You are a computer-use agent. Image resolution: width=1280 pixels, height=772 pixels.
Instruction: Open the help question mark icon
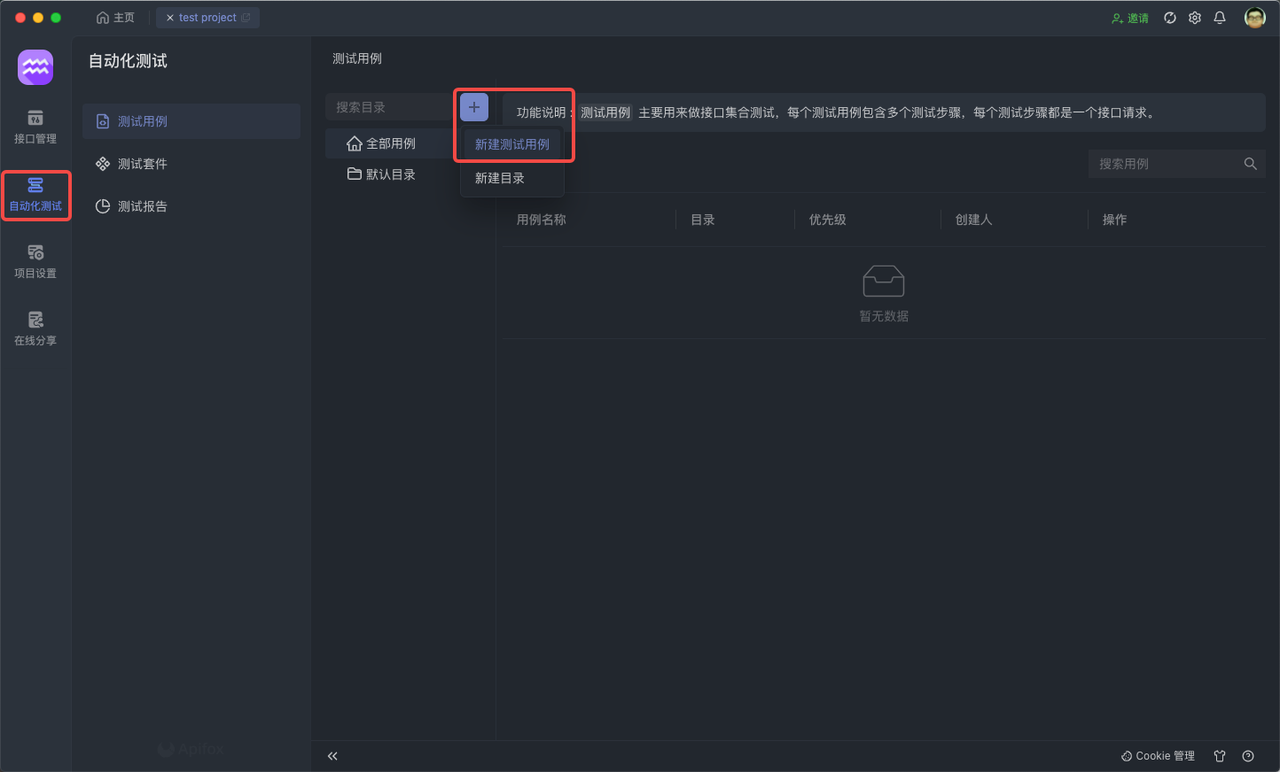coord(1248,756)
